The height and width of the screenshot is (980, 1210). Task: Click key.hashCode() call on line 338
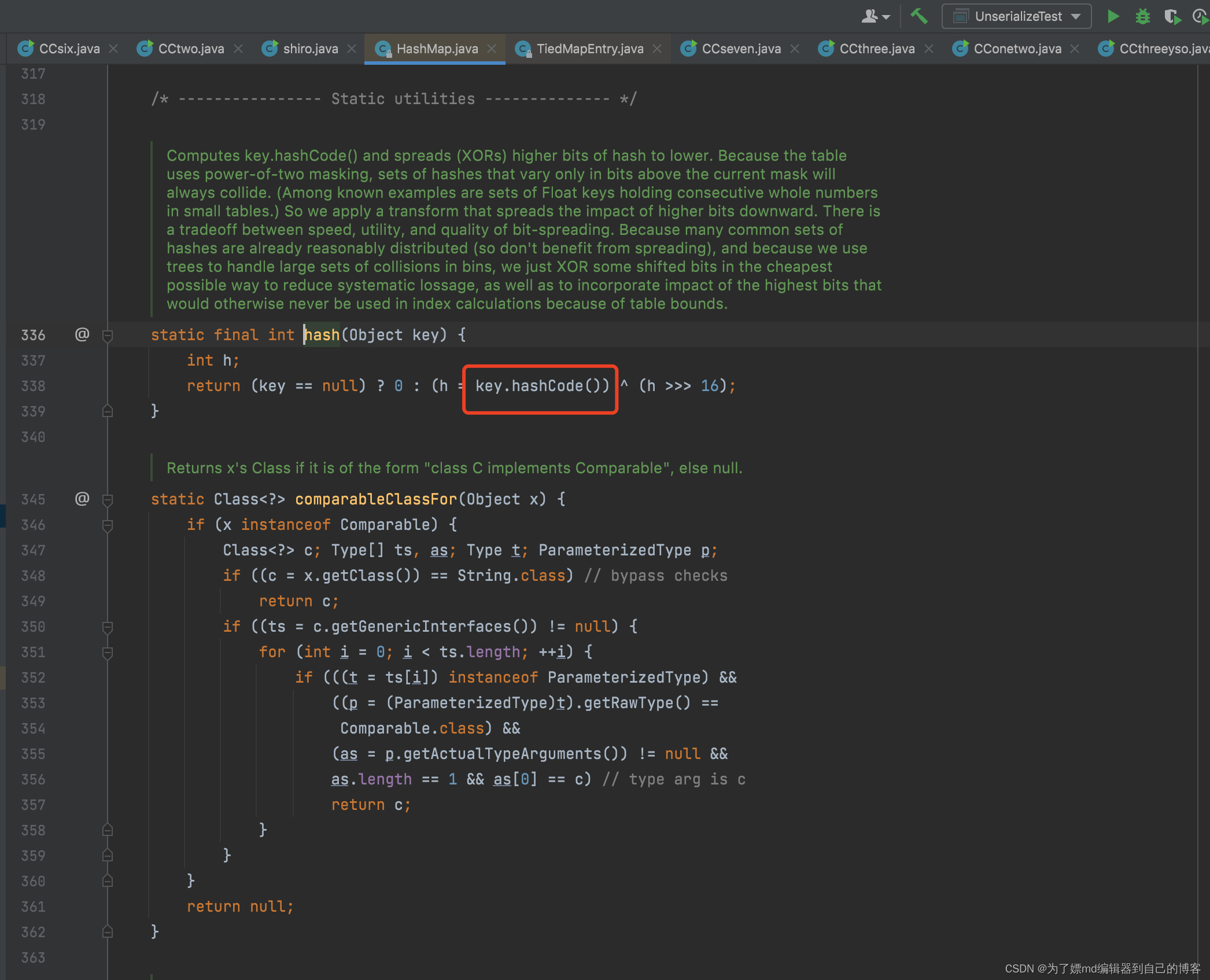(543, 386)
